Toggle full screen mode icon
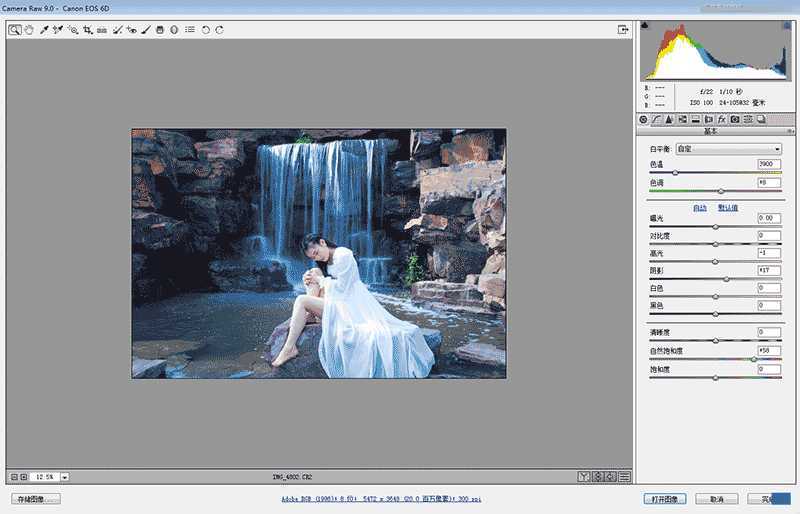Screen dimensions: 800x514 624,30
